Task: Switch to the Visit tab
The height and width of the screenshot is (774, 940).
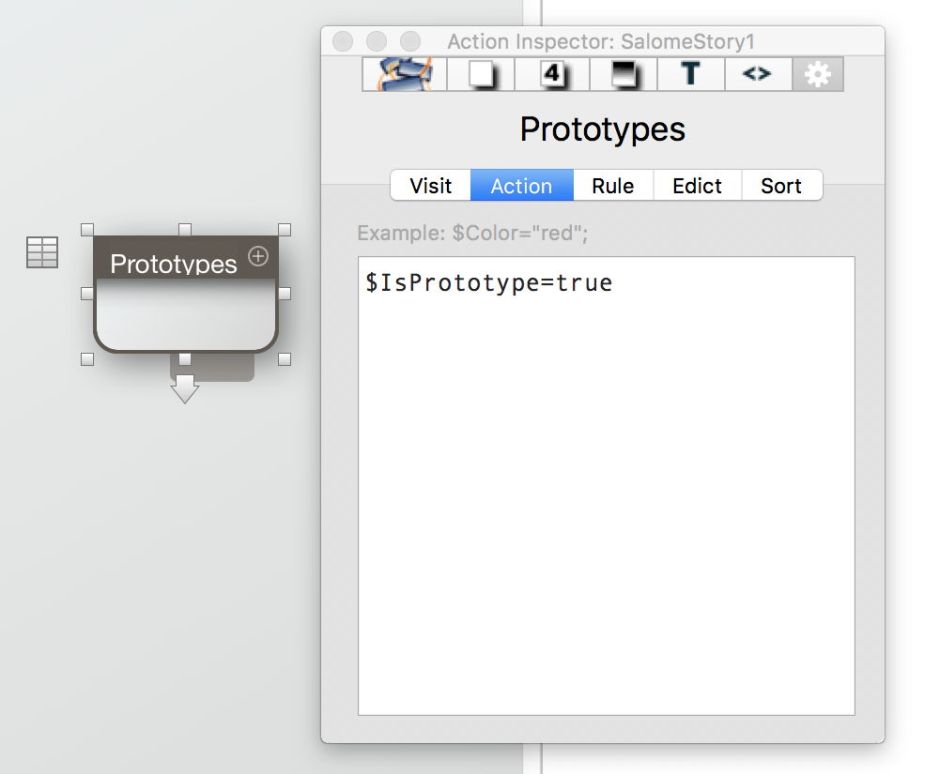Action: pyautogui.click(x=431, y=186)
